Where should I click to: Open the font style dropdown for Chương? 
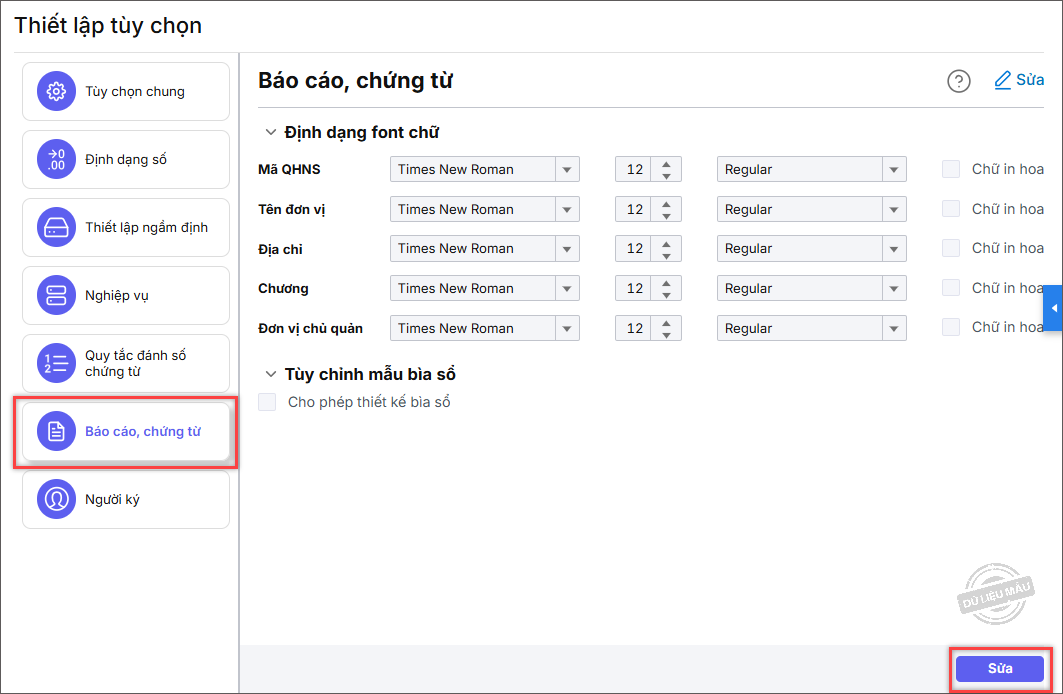(894, 288)
